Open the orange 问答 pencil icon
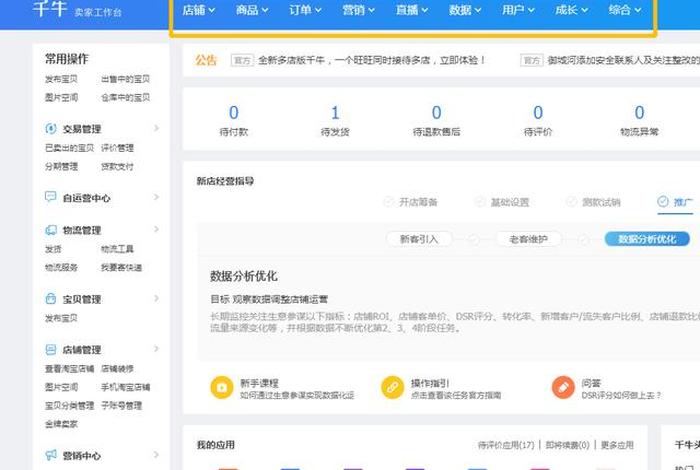 pyautogui.click(x=563, y=387)
